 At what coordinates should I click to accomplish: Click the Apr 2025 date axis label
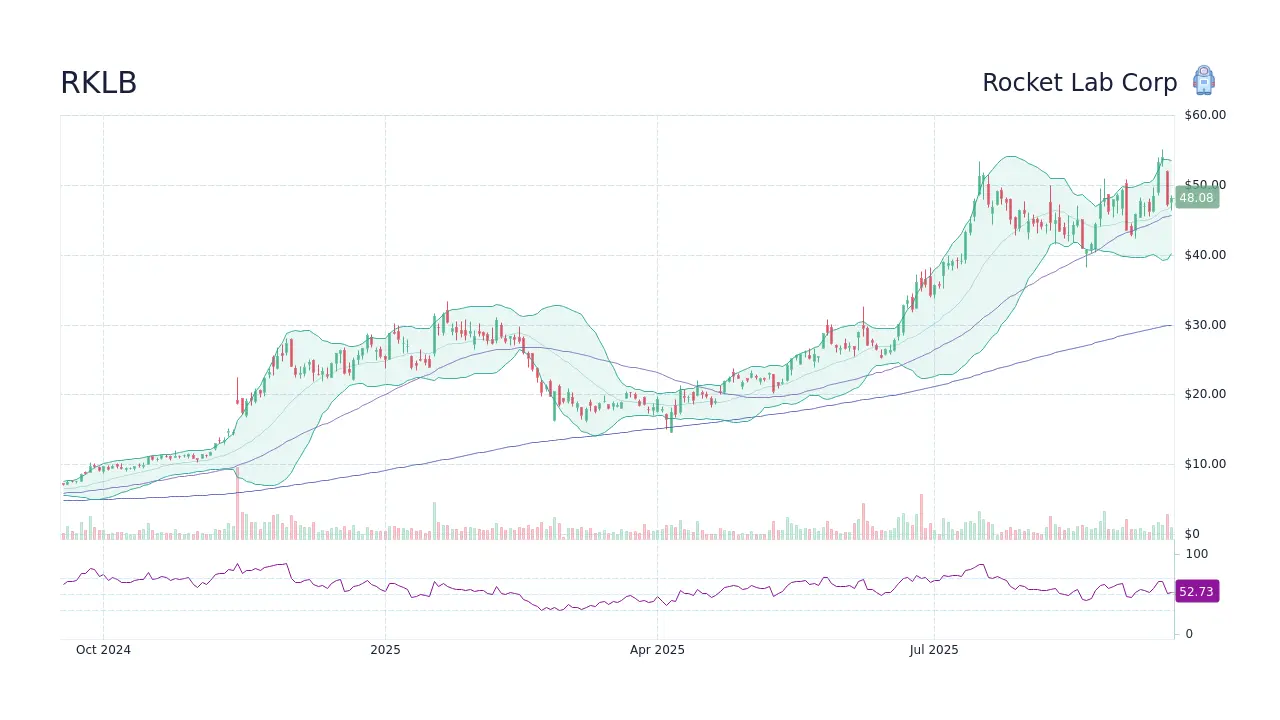[x=657, y=650]
